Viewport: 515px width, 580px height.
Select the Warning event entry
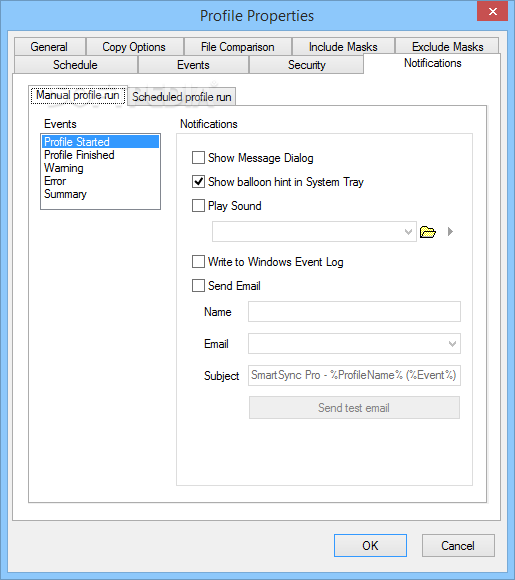click(100, 168)
